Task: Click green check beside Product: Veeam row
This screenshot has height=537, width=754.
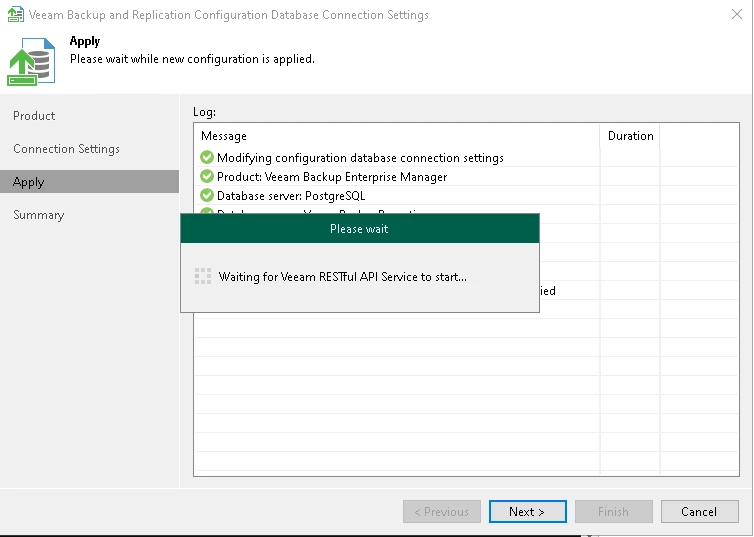Action: coord(207,176)
